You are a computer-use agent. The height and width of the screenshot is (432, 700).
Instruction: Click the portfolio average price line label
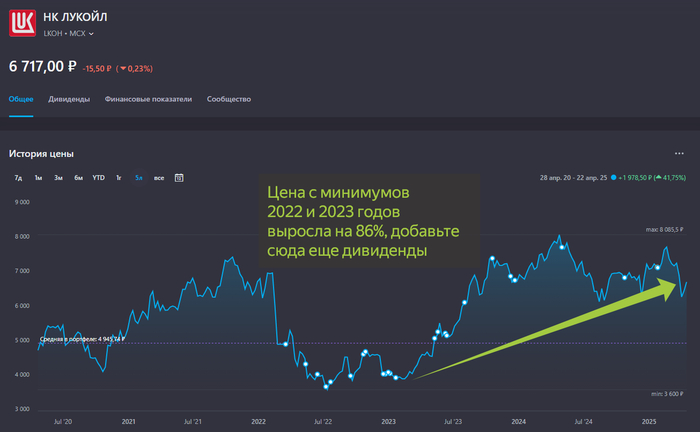click(82, 340)
